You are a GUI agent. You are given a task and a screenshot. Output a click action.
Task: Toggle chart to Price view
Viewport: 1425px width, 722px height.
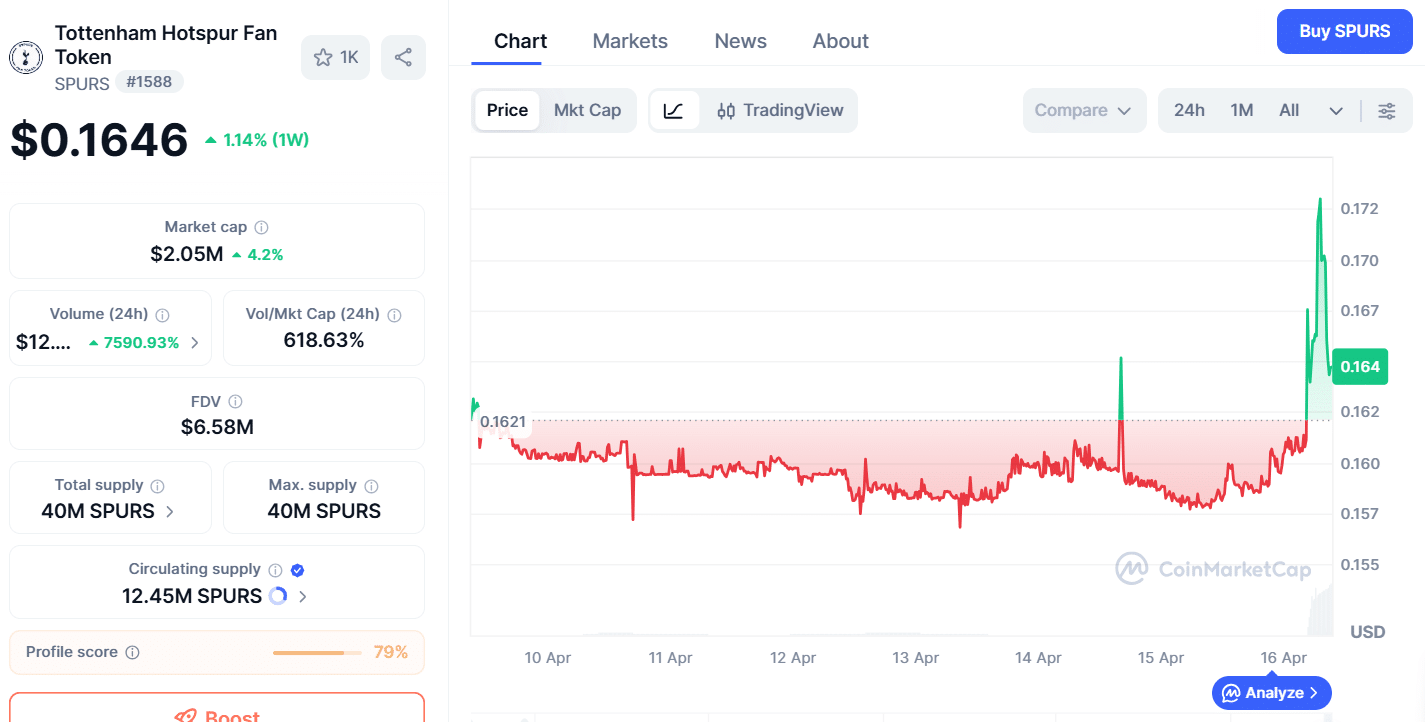click(507, 111)
